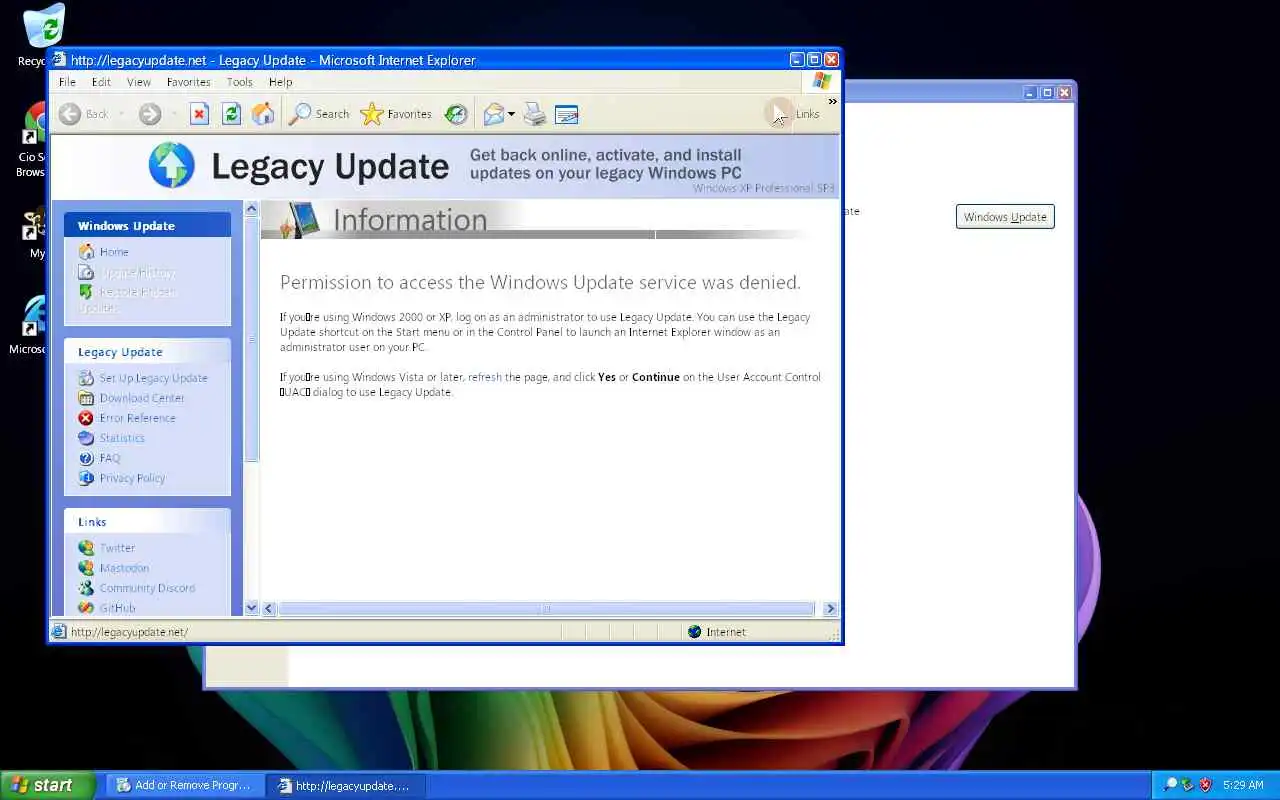Click the Links toolbar label
The height and width of the screenshot is (800, 1280).
coord(807,114)
